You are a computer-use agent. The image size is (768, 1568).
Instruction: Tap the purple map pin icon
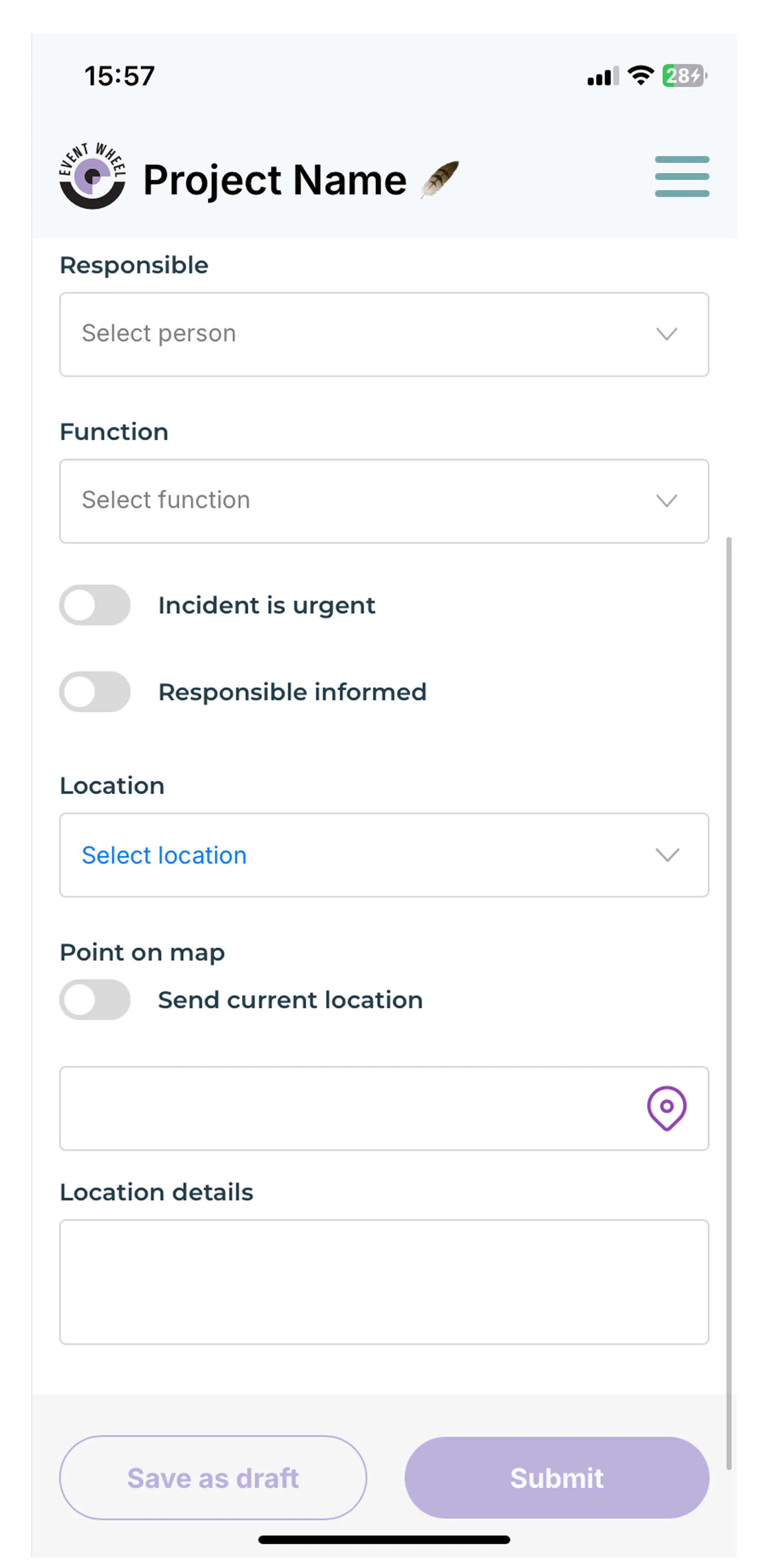click(666, 1107)
